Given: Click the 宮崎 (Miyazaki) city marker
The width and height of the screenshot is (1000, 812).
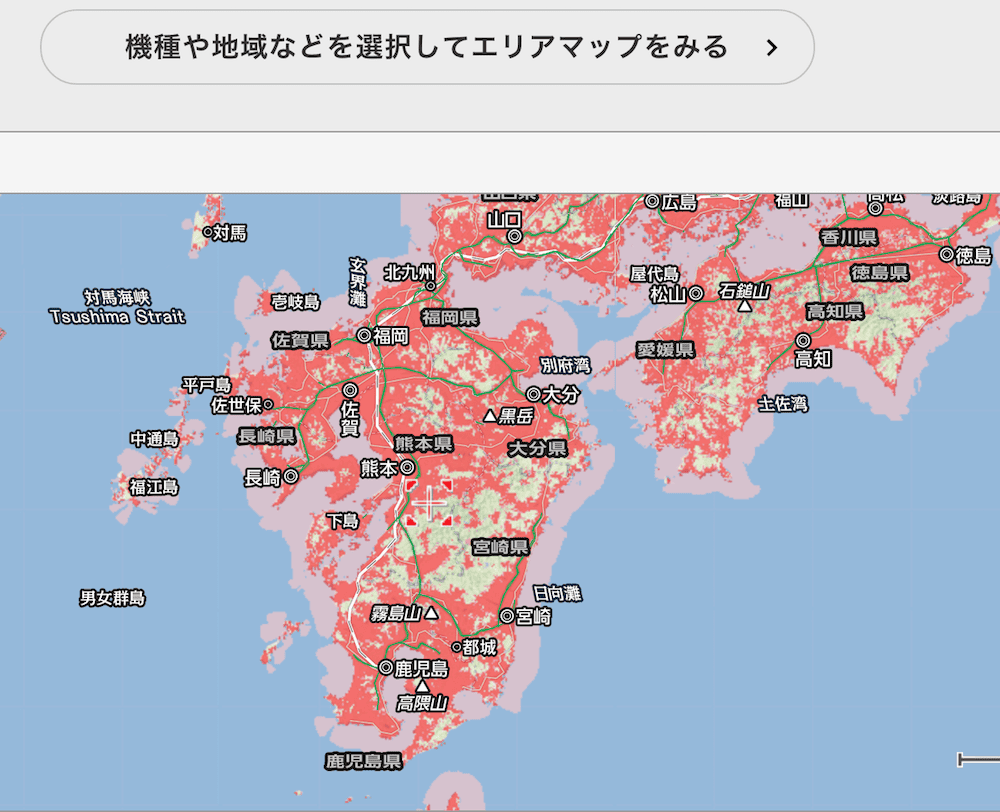Looking at the screenshot, I should click(506, 617).
